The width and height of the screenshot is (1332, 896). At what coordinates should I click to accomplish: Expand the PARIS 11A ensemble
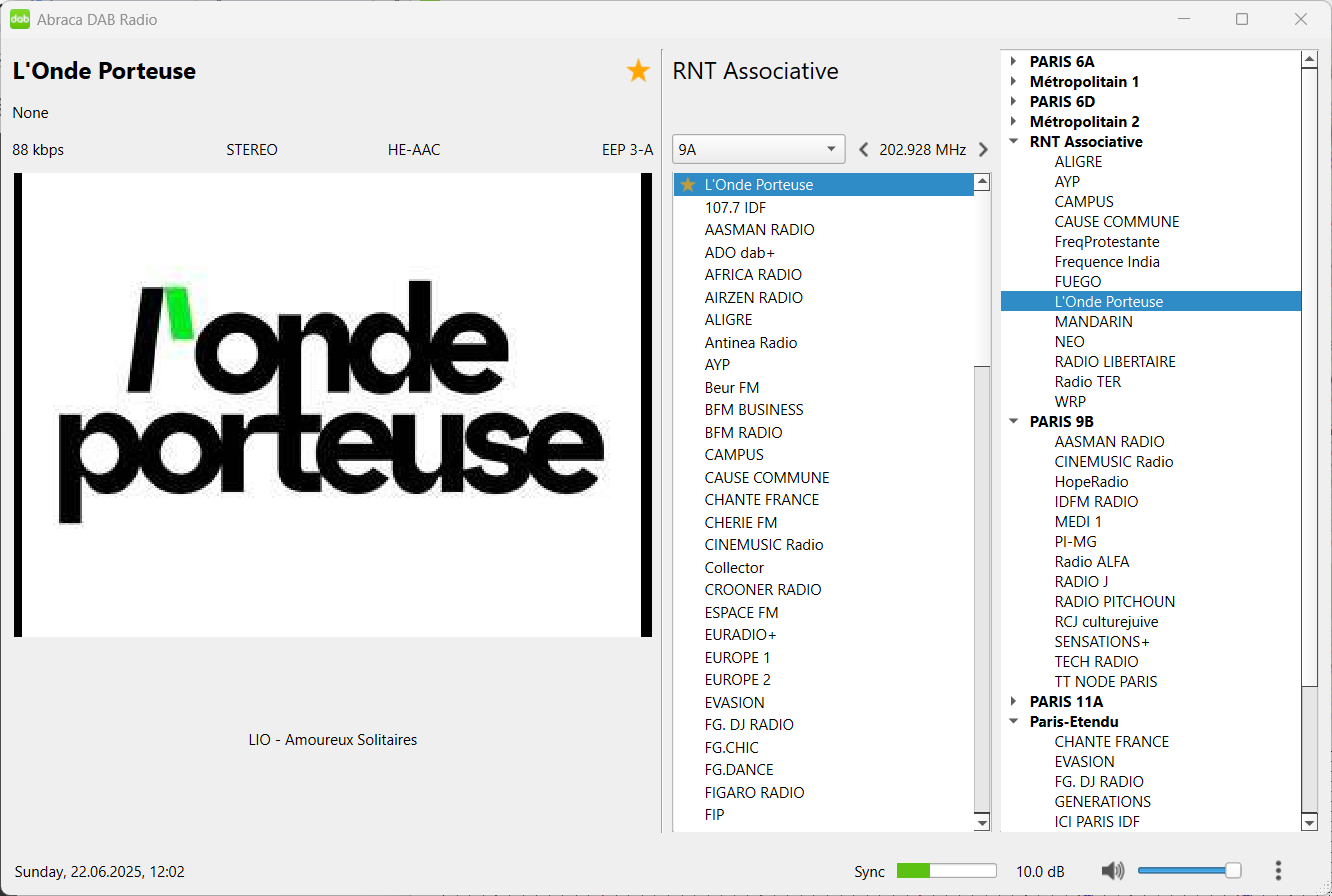coord(1014,702)
